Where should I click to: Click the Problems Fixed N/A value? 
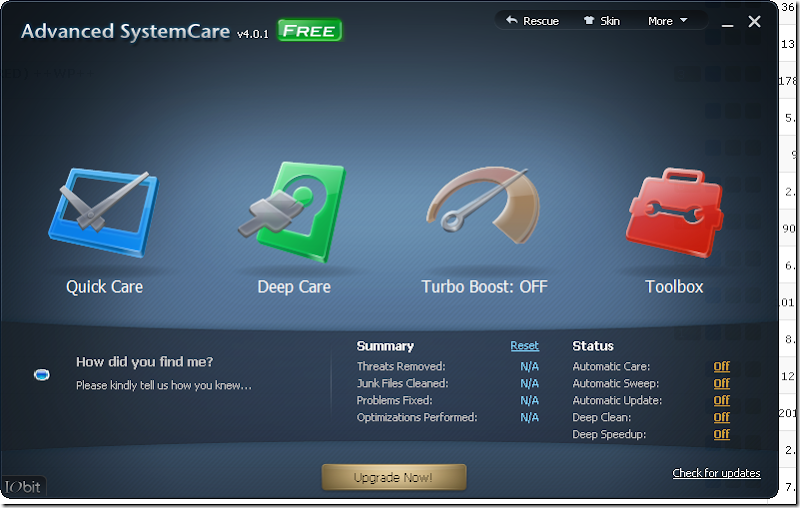[530, 400]
